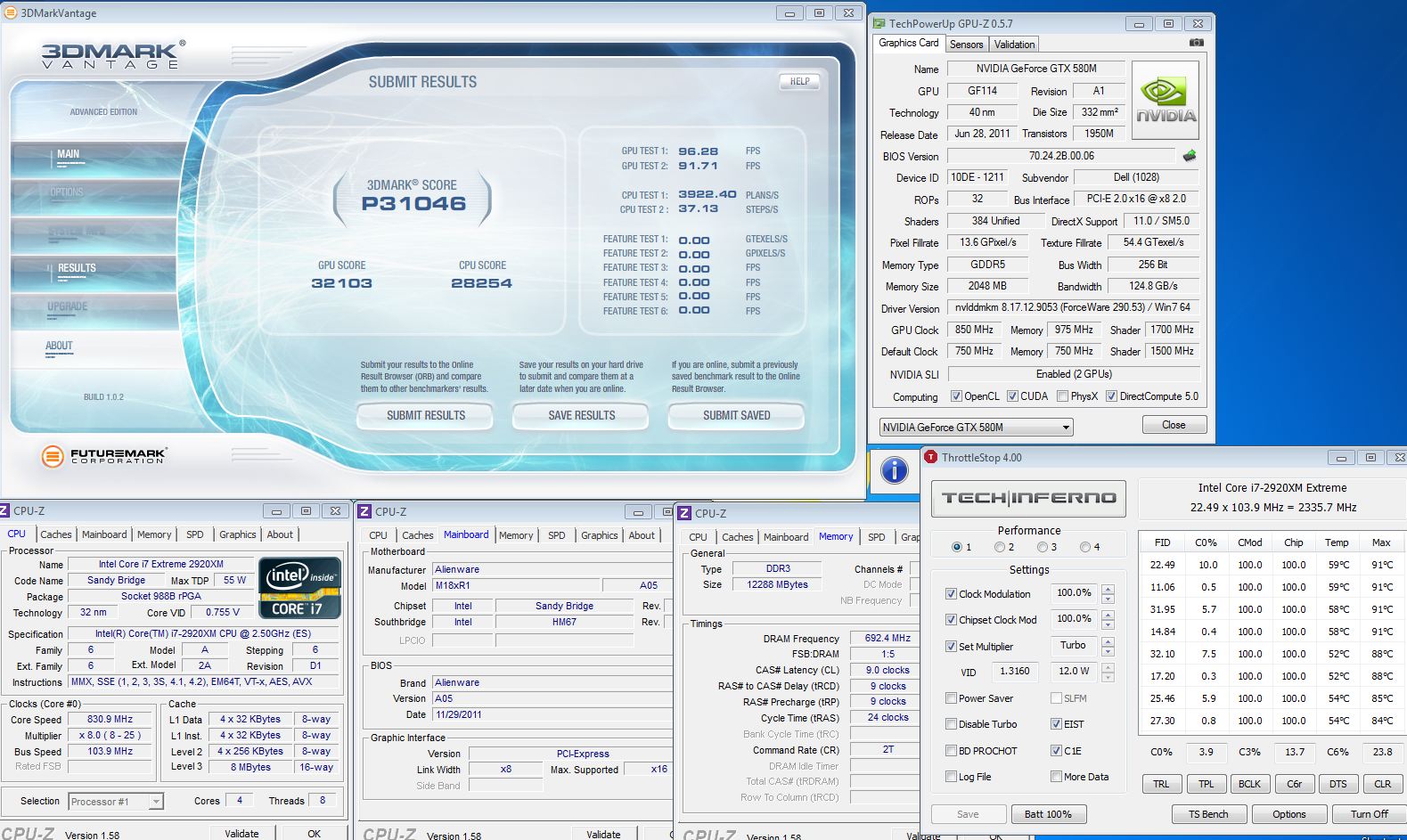The image size is (1407, 840).
Task: Click the SUBMIT RESULTS button
Action: (426, 415)
